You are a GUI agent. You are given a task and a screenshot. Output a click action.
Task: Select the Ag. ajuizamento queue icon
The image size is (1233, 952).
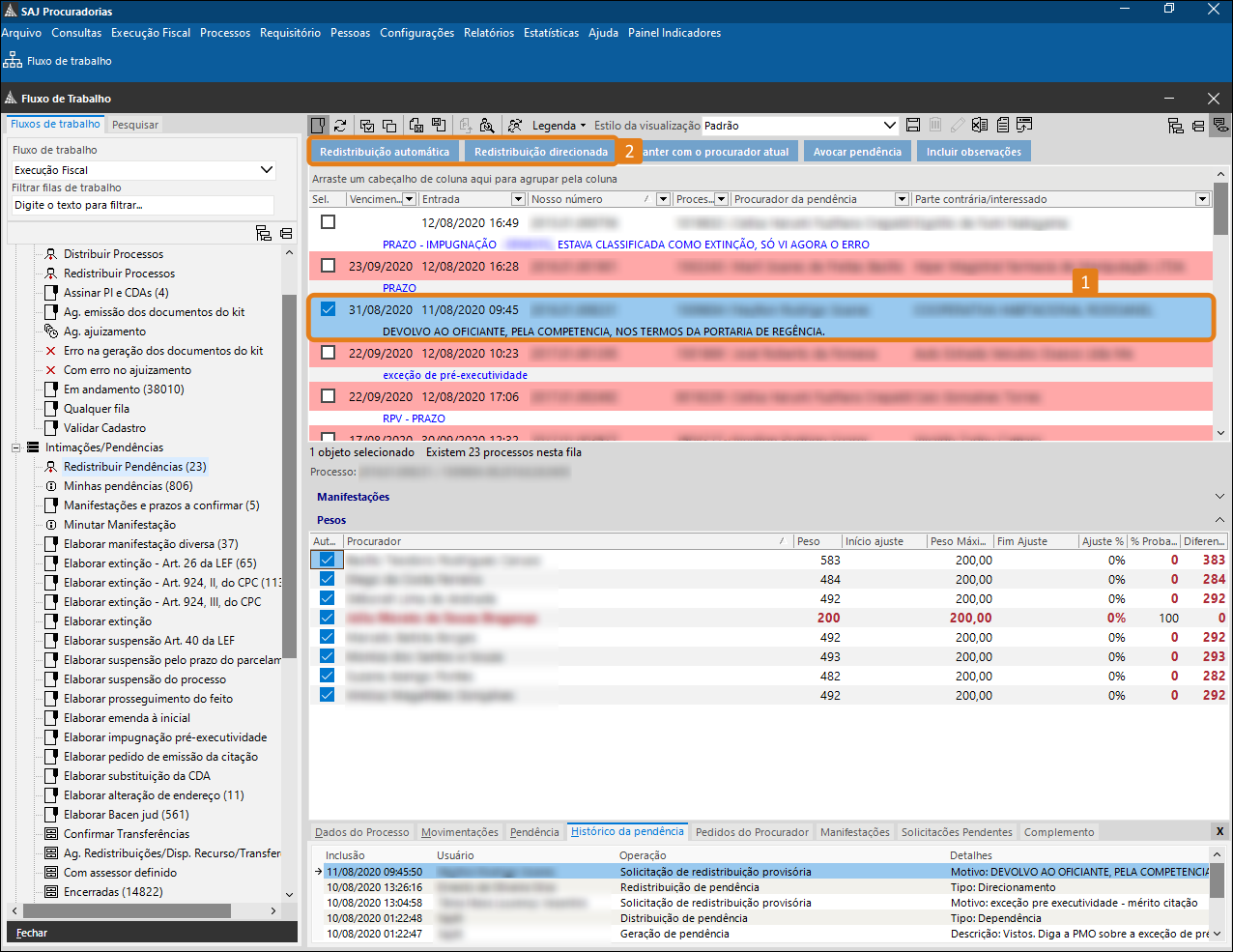coord(51,332)
